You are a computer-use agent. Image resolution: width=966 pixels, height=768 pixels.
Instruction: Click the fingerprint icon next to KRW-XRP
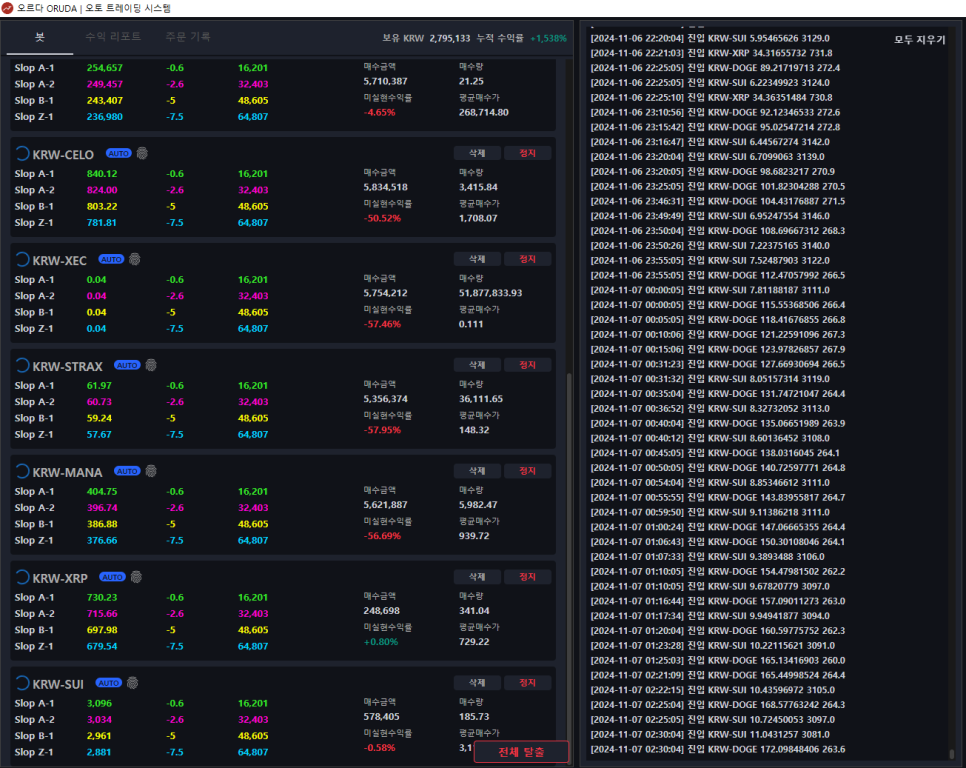pos(136,577)
